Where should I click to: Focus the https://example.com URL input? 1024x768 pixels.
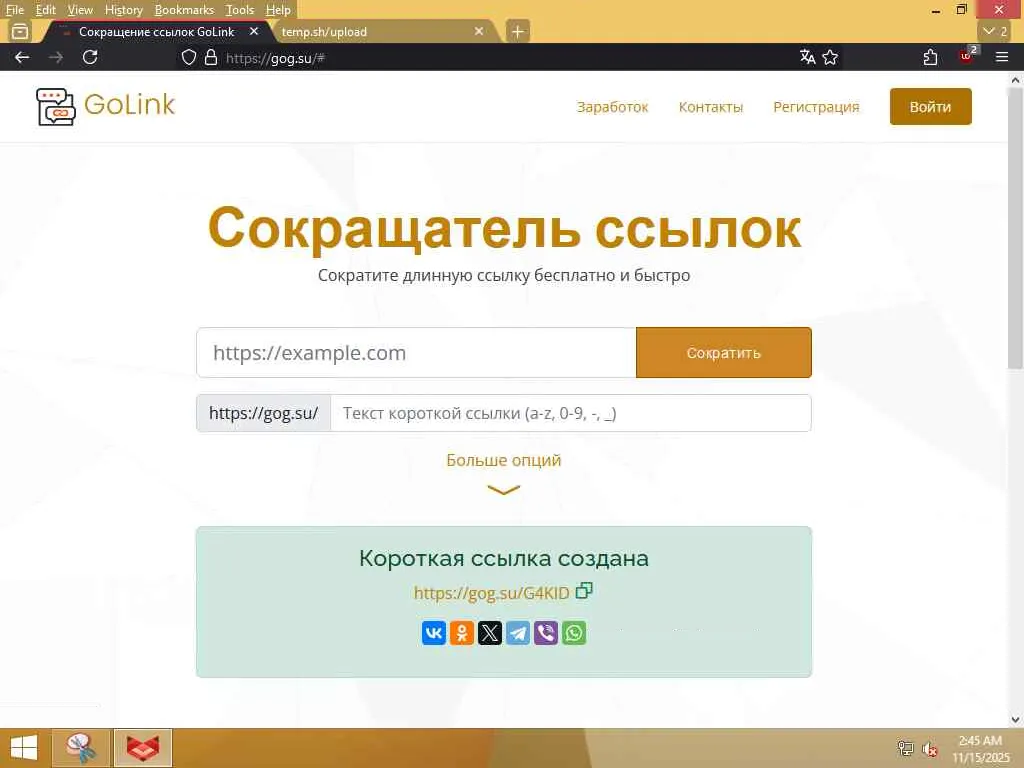tap(416, 353)
